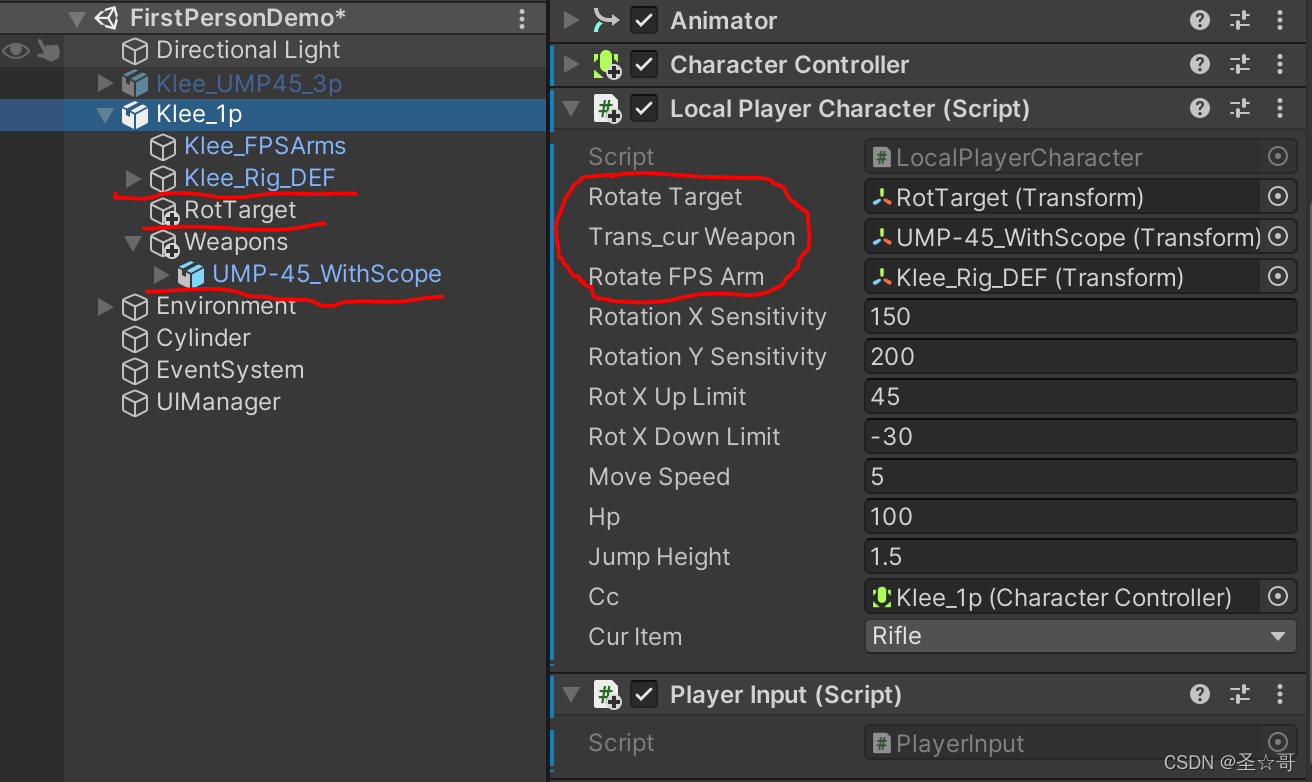Open object picker for Cc field

1277,597
